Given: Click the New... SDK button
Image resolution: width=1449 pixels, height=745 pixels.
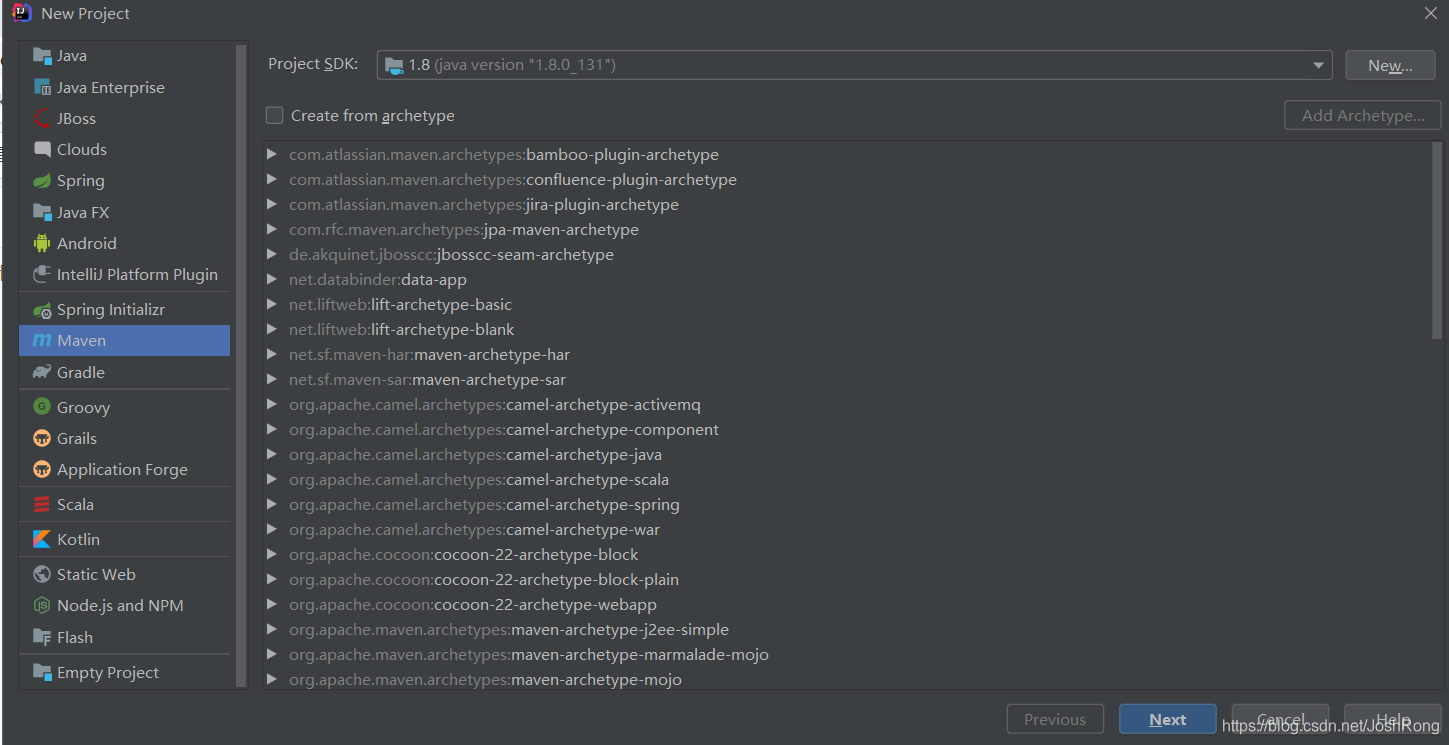Looking at the screenshot, I should 1390,65.
